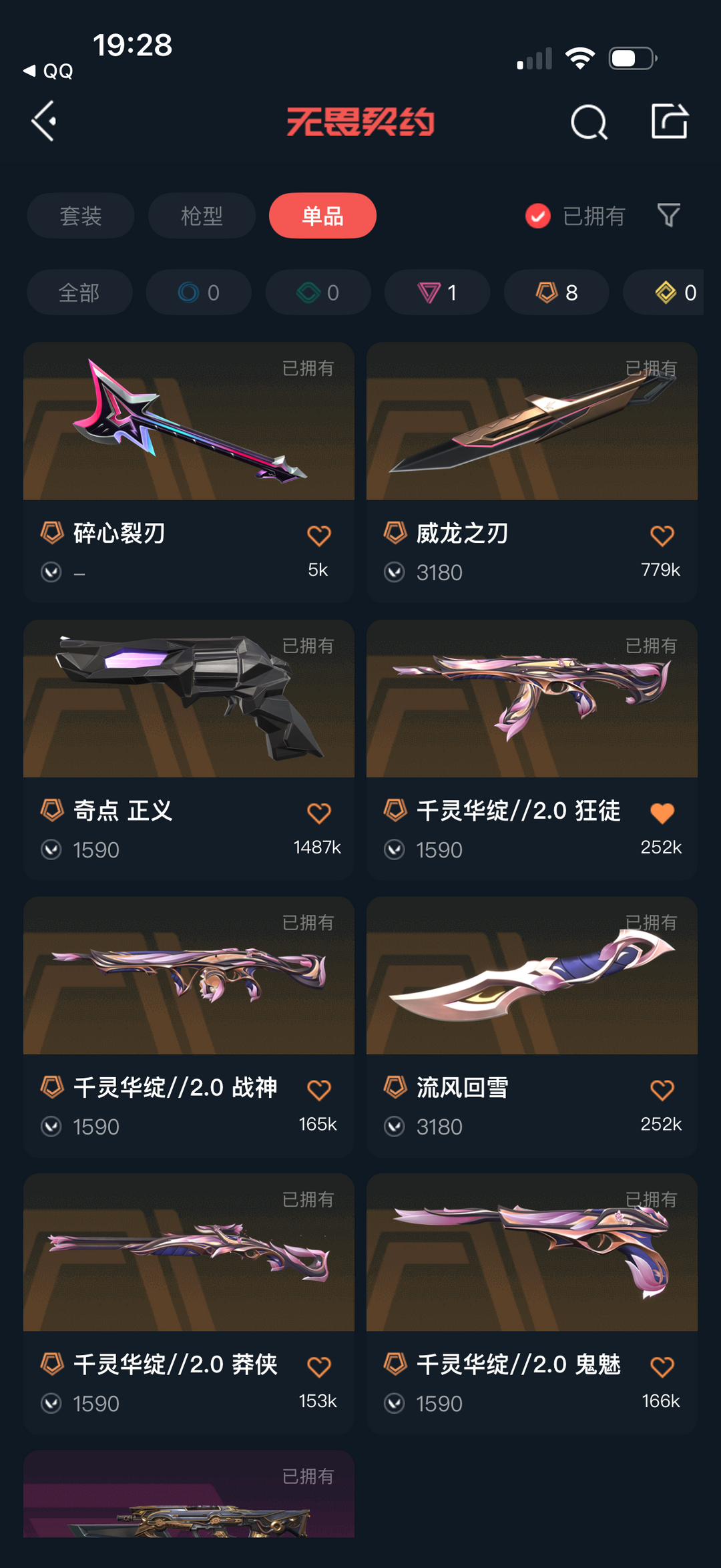Toggle the 已拥有 owned checkbox
721x1568 pixels.
pyautogui.click(x=537, y=216)
